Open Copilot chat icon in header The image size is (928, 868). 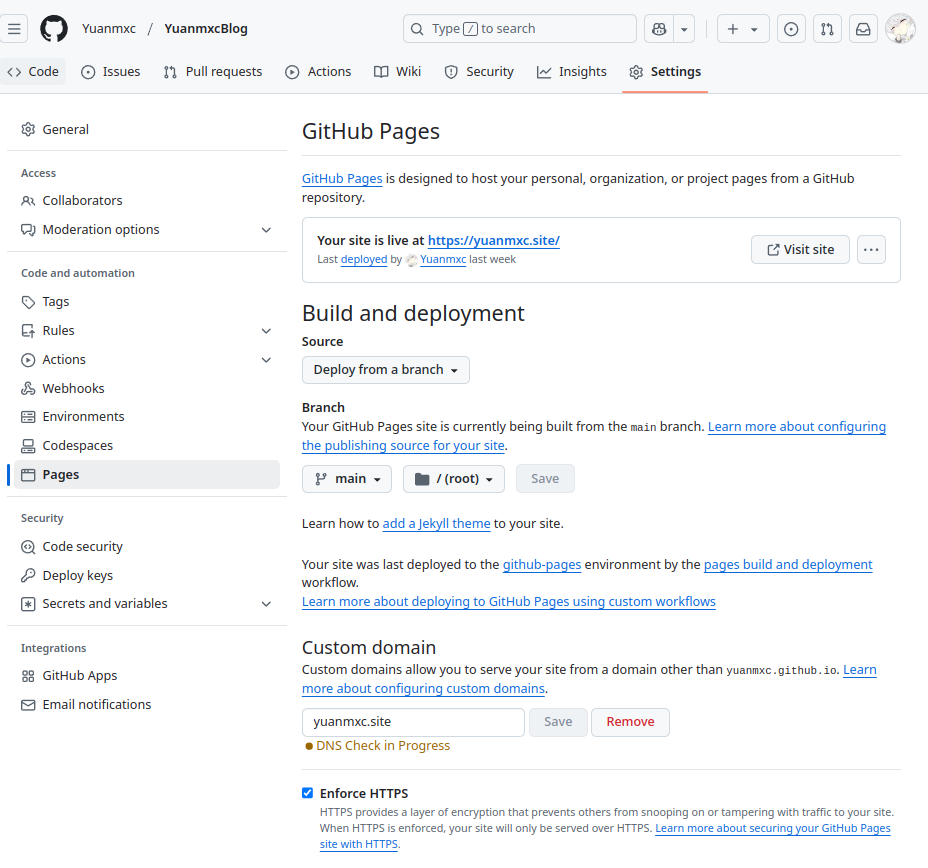coord(659,29)
